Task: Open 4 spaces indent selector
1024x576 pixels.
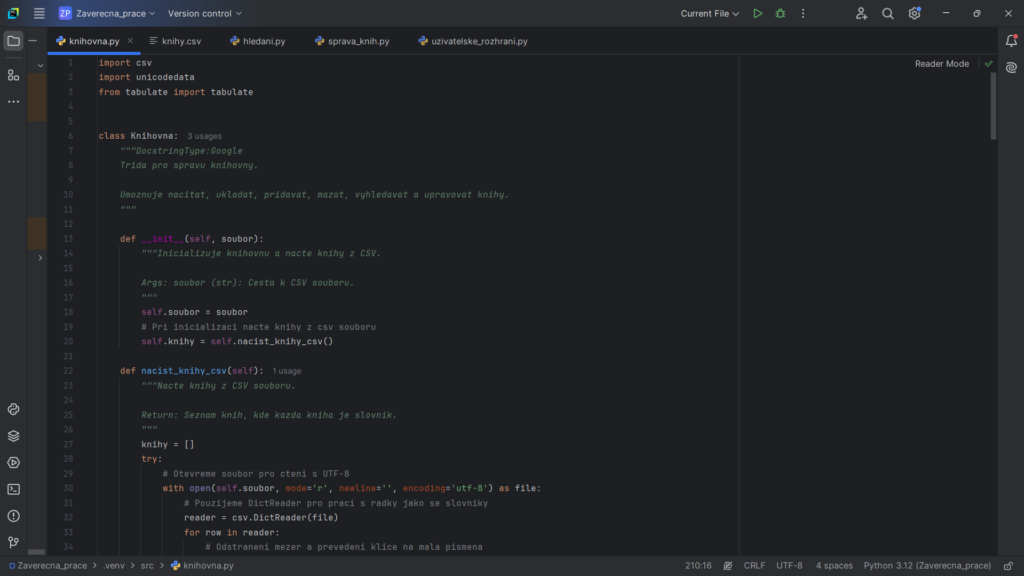Action: [833, 566]
